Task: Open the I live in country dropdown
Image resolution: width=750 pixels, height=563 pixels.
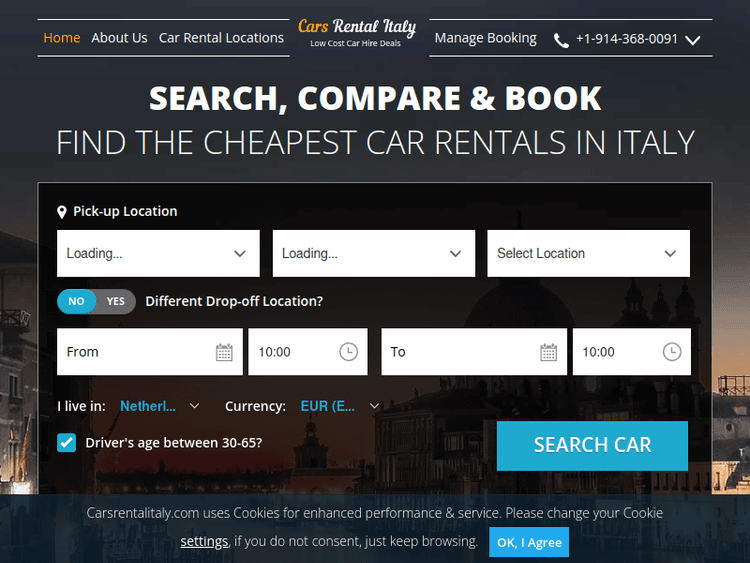Action: coord(160,406)
